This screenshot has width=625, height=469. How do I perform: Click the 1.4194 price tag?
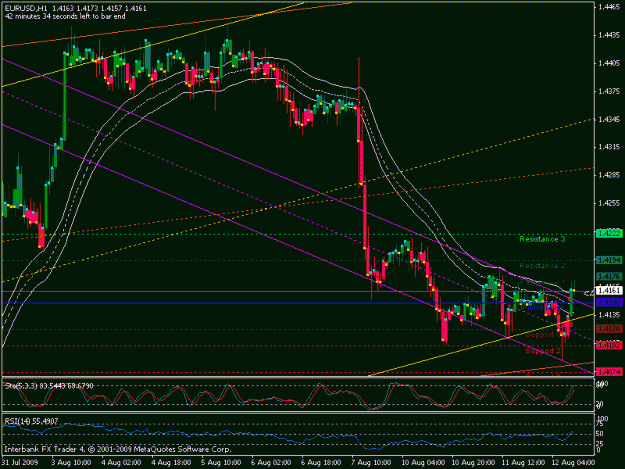point(609,260)
